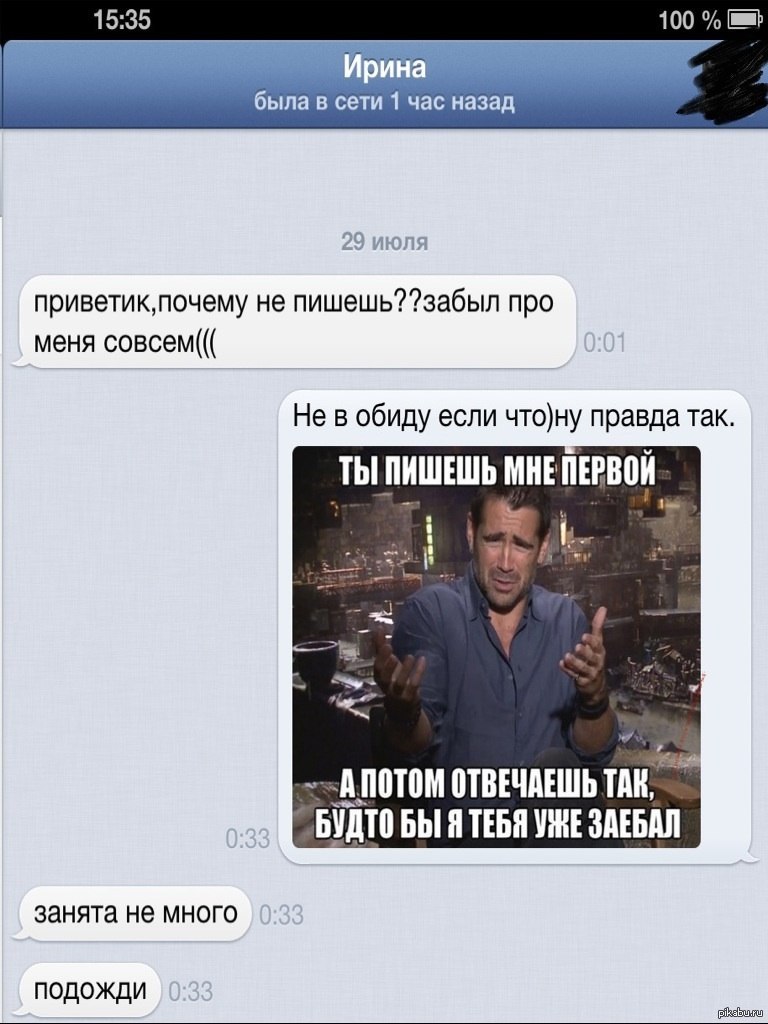Image resolution: width=768 pixels, height=1024 pixels.
Task: Tap the battery icon in status bar
Action: point(745,19)
